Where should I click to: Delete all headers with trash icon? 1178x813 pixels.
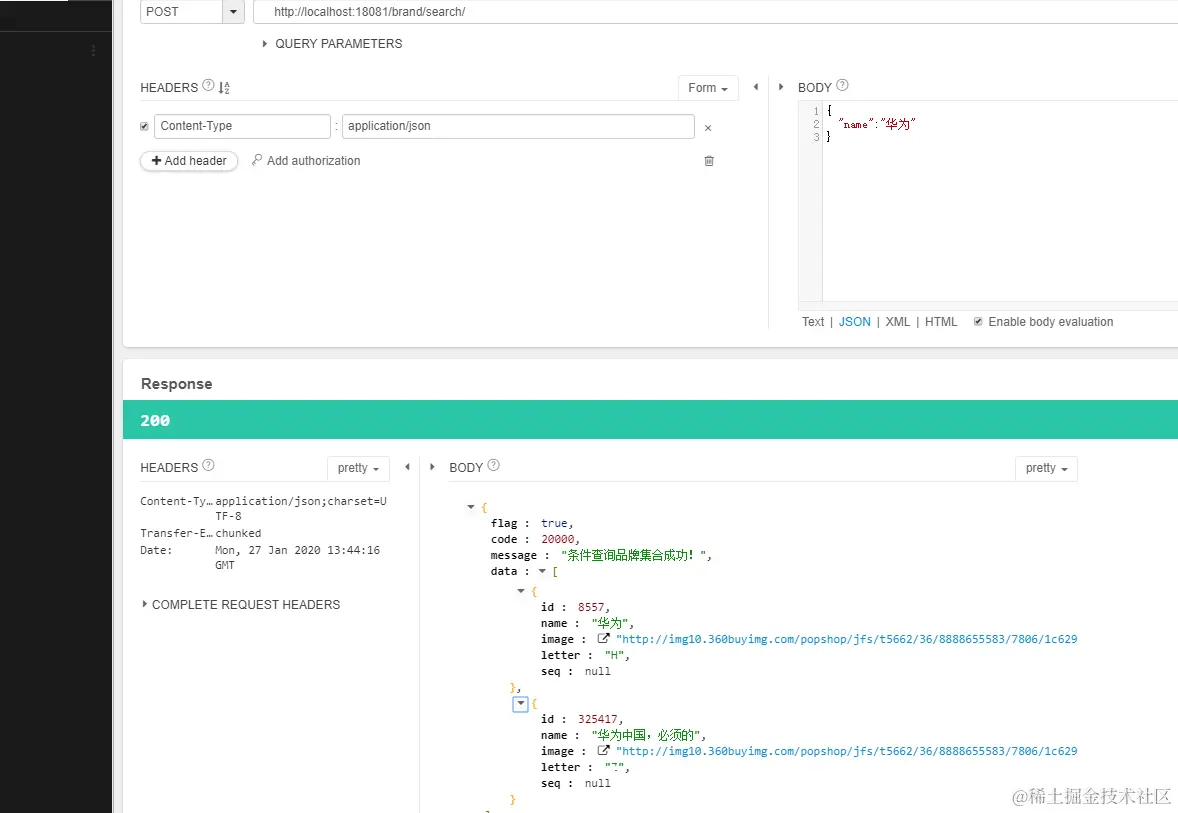[708, 161]
